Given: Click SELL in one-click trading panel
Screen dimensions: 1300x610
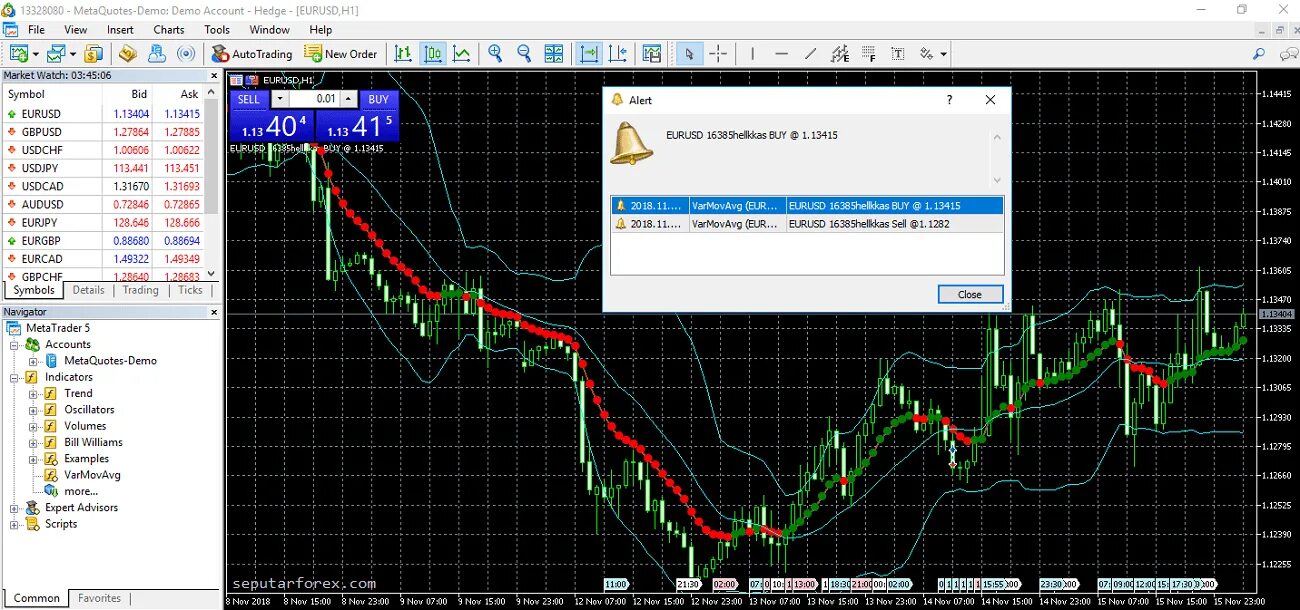Looking at the screenshot, I should [x=249, y=99].
